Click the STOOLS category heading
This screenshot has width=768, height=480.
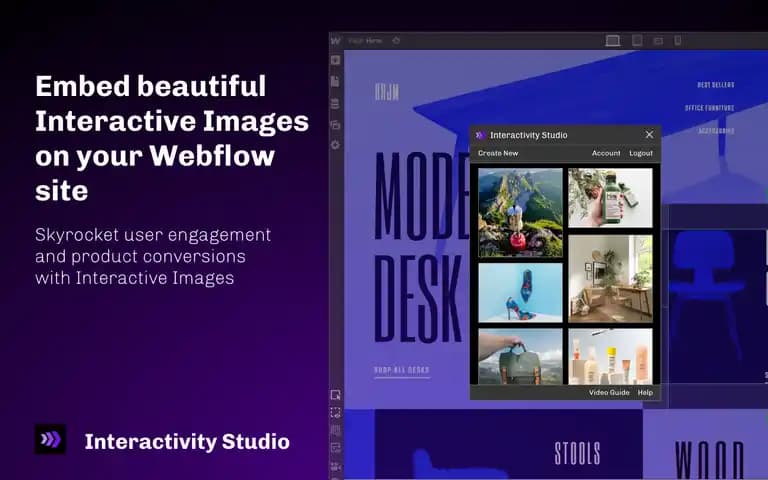[x=577, y=453]
